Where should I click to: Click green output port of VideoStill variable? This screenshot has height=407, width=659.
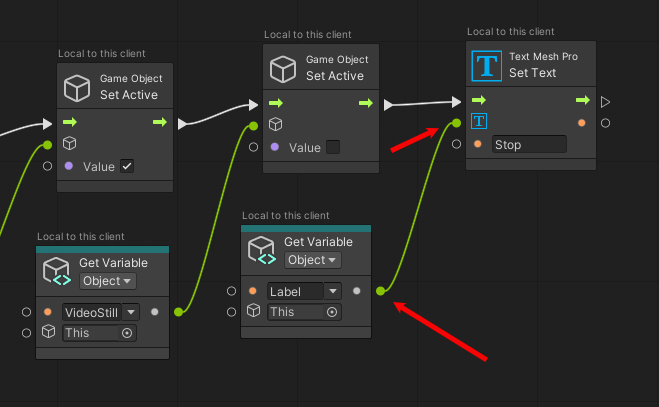click(179, 312)
